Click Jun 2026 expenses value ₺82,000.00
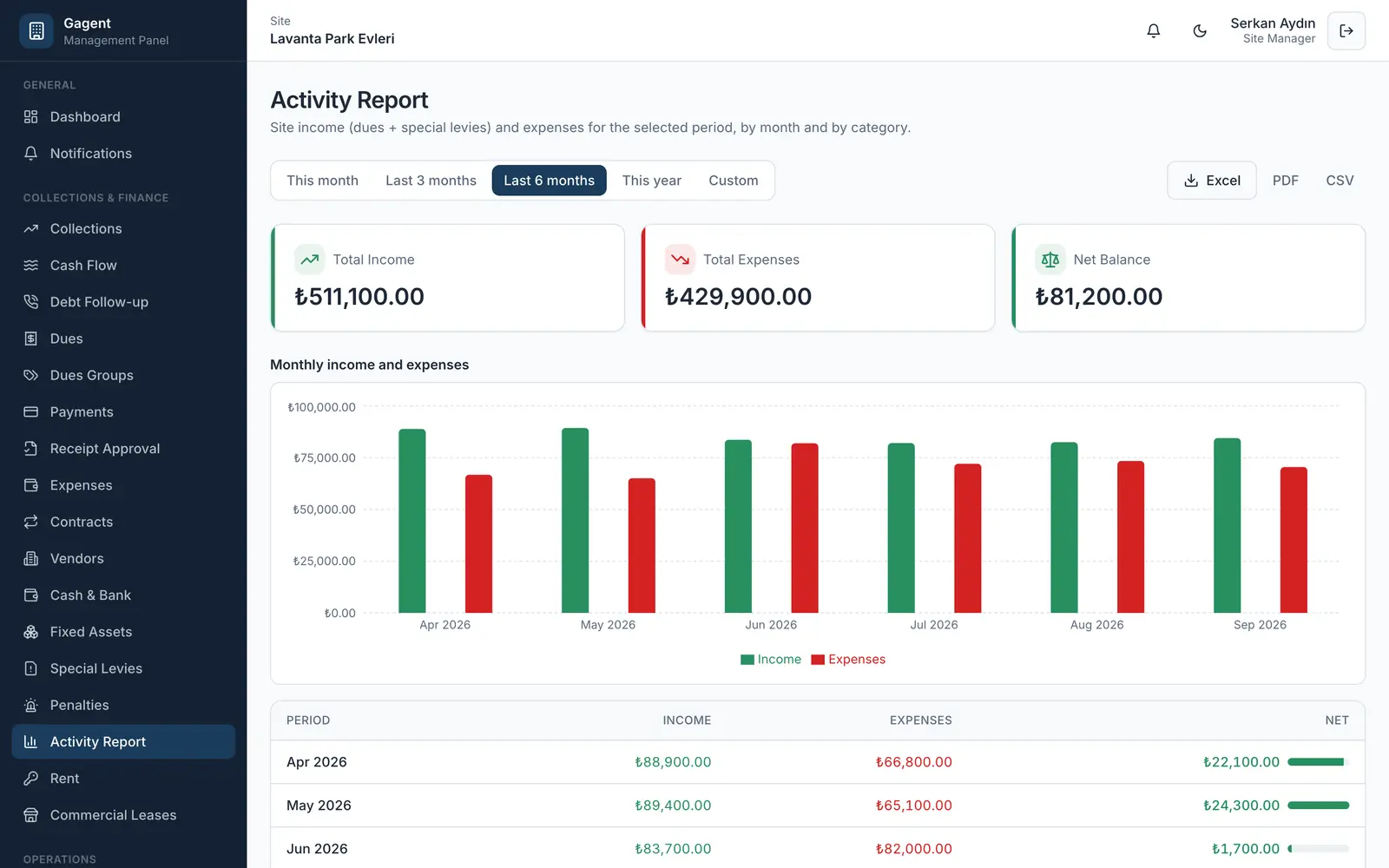The width and height of the screenshot is (1389, 868). 913,849
